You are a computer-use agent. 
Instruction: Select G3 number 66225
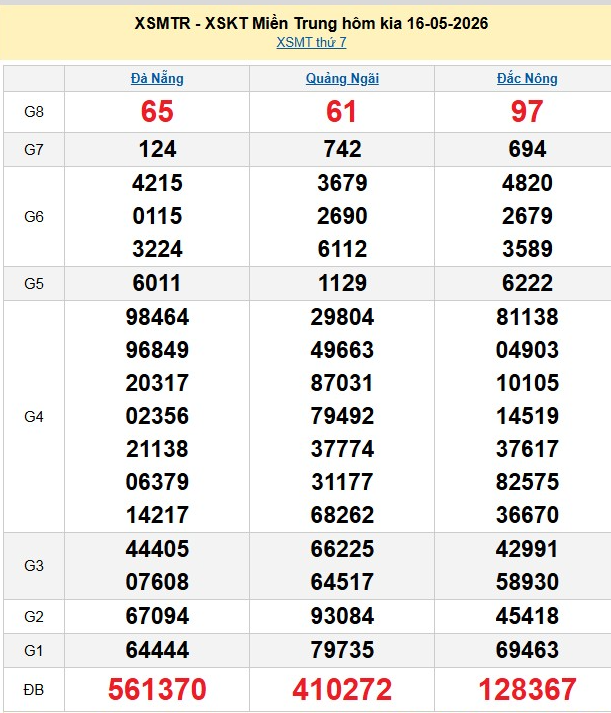(x=342, y=549)
